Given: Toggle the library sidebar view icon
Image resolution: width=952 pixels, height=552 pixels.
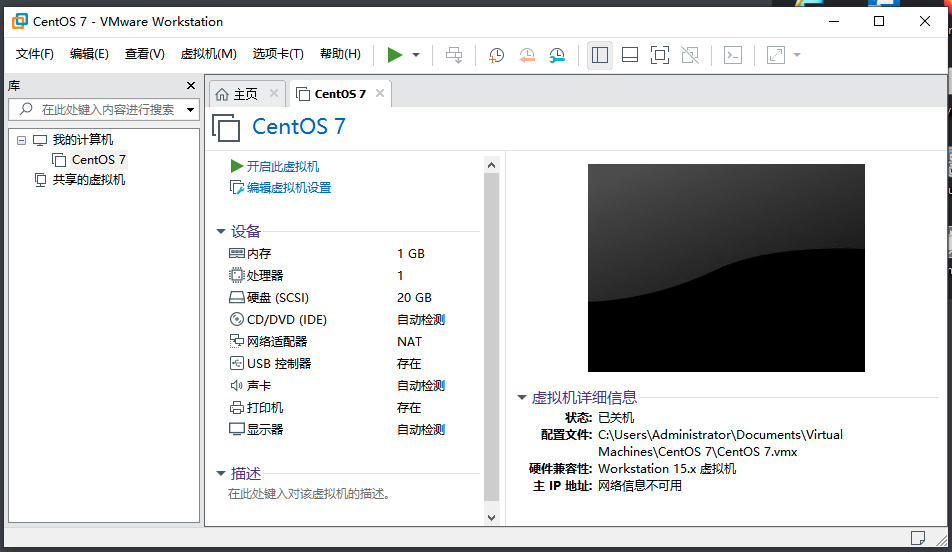Looking at the screenshot, I should point(600,55).
